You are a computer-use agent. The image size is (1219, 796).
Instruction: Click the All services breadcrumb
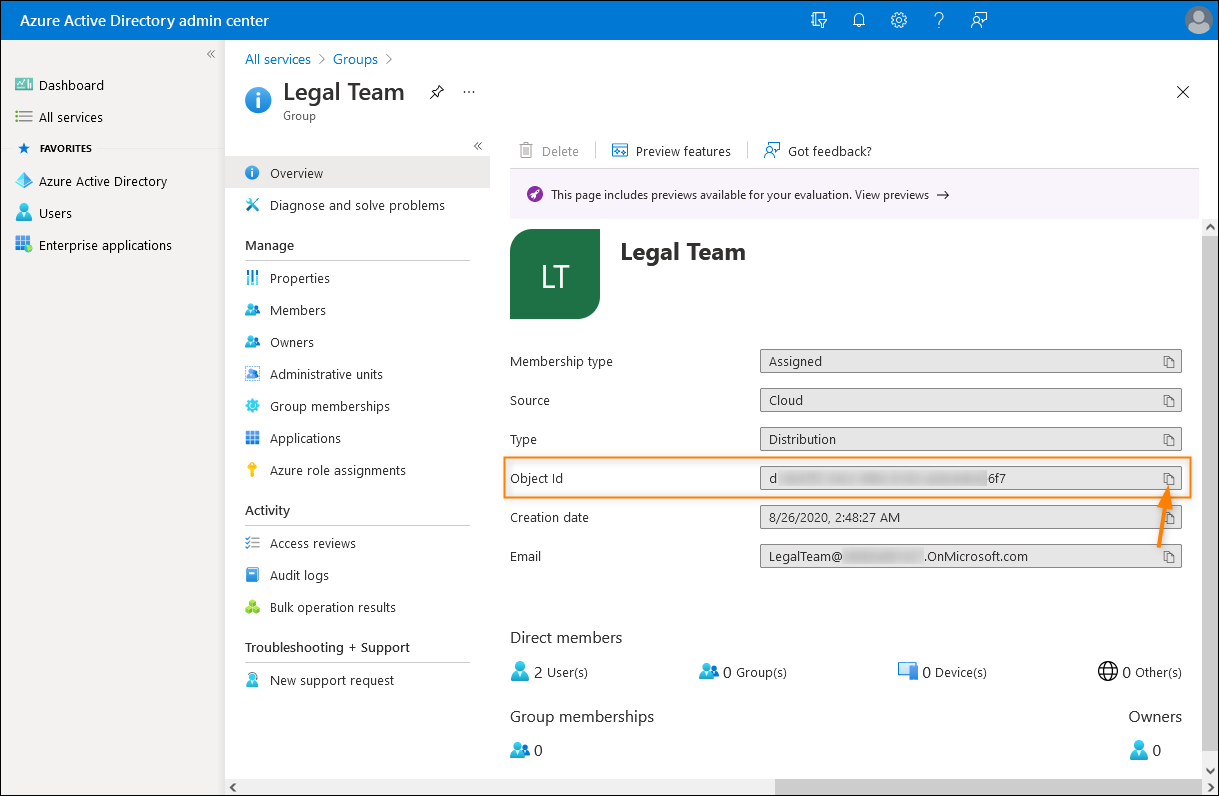[278, 59]
